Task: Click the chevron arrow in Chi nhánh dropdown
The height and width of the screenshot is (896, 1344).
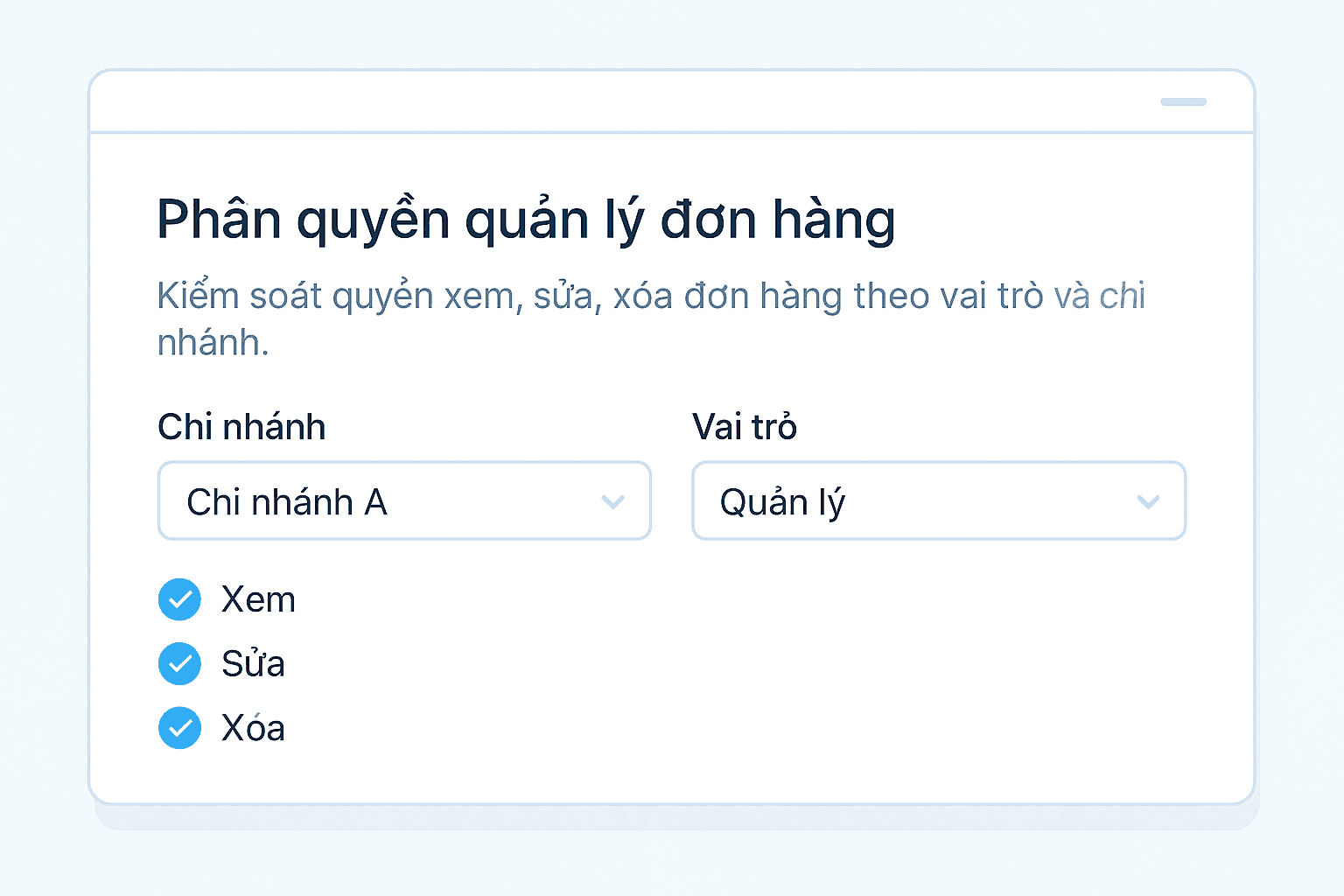Action: [x=612, y=501]
